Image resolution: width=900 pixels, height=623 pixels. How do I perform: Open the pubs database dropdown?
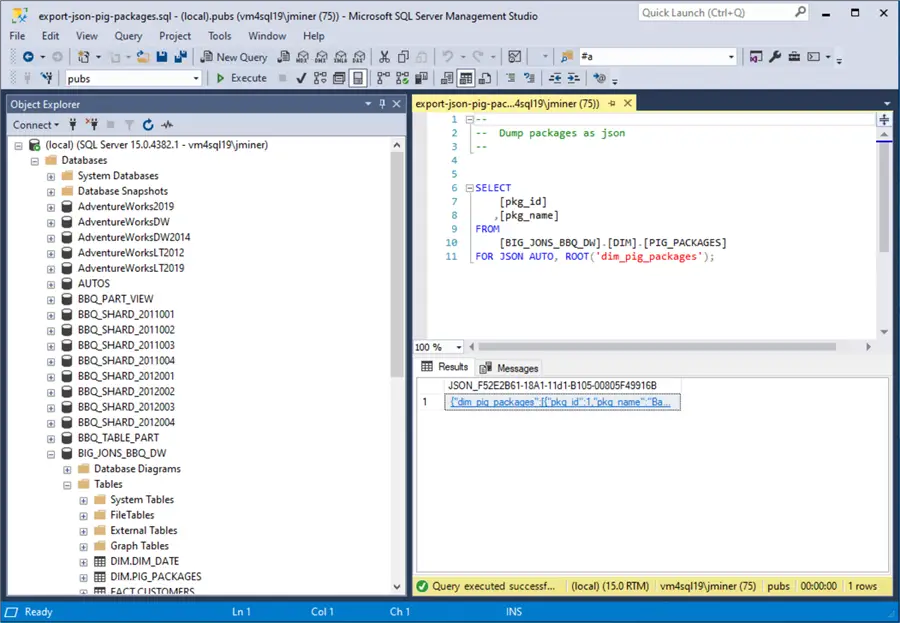tap(196, 78)
